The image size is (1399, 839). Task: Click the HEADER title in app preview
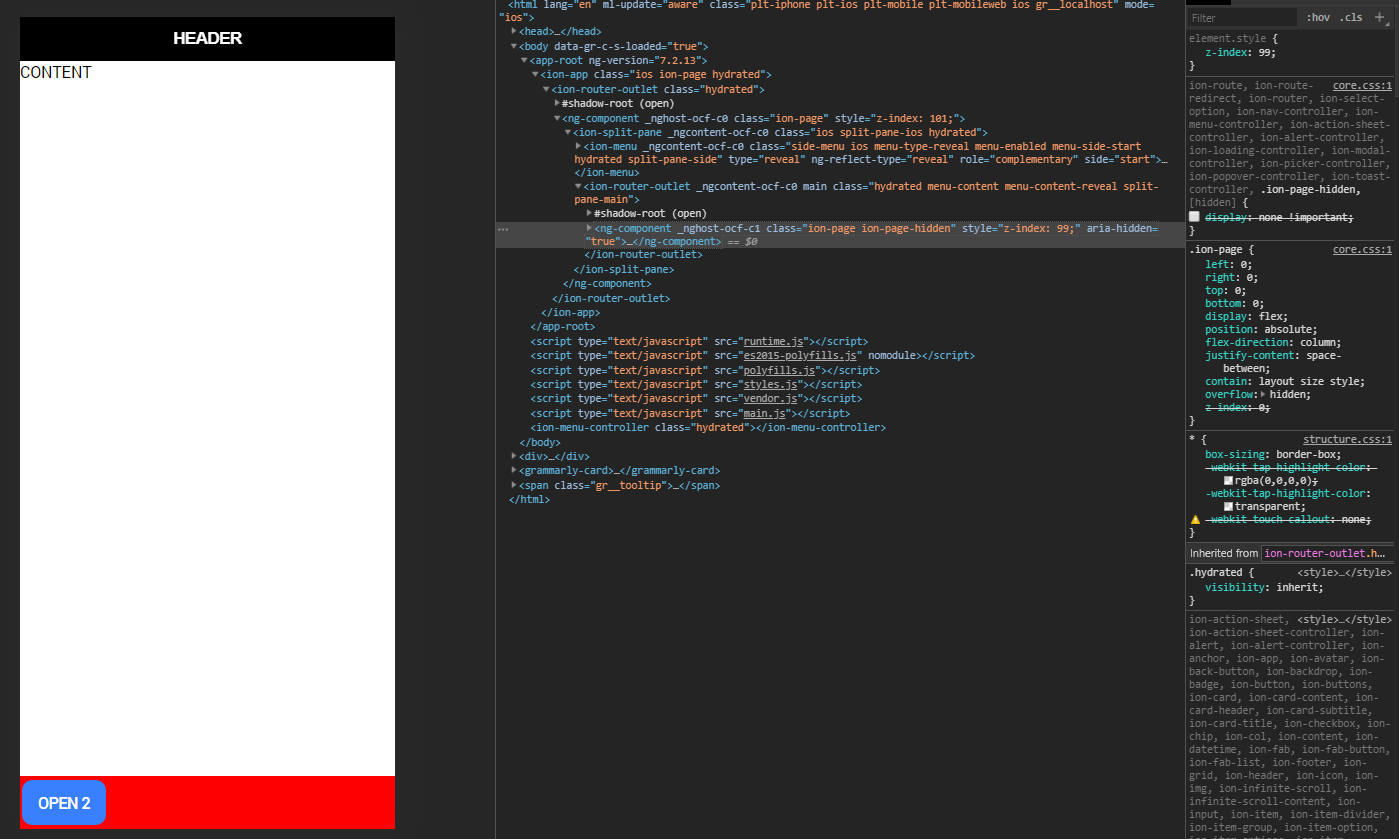point(207,38)
